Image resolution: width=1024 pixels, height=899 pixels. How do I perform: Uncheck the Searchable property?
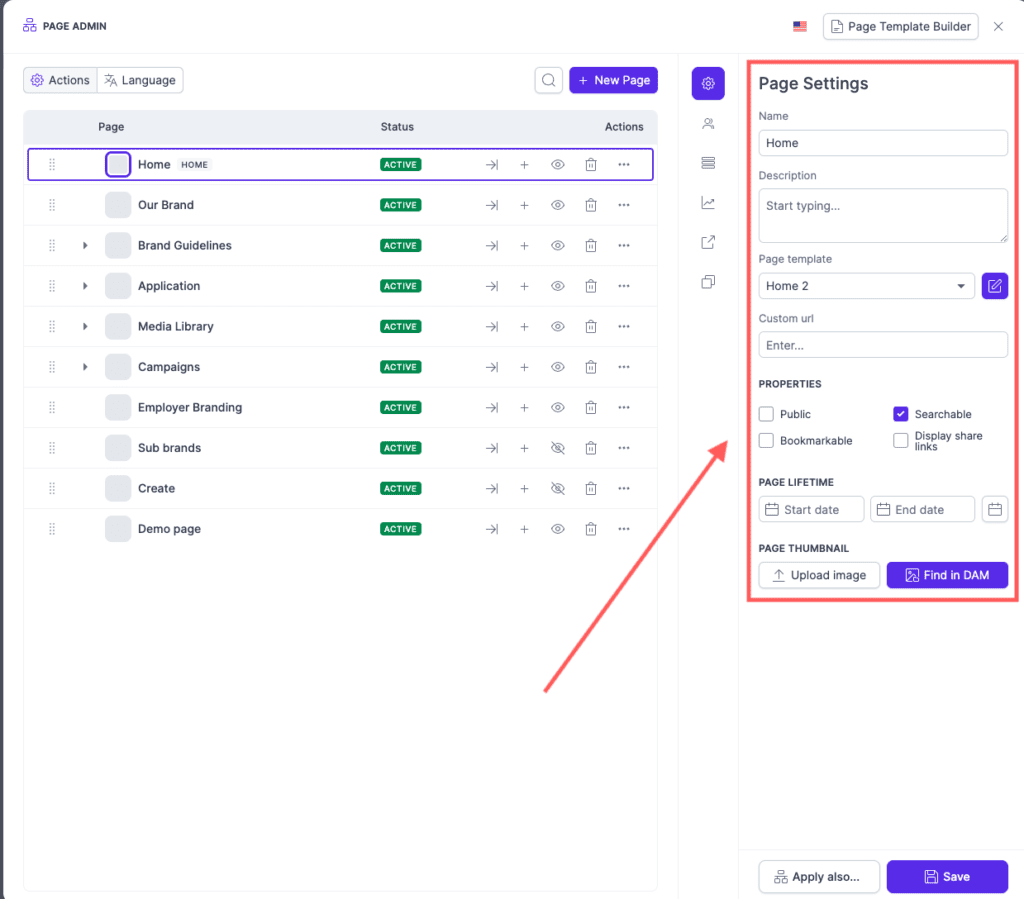click(x=901, y=413)
